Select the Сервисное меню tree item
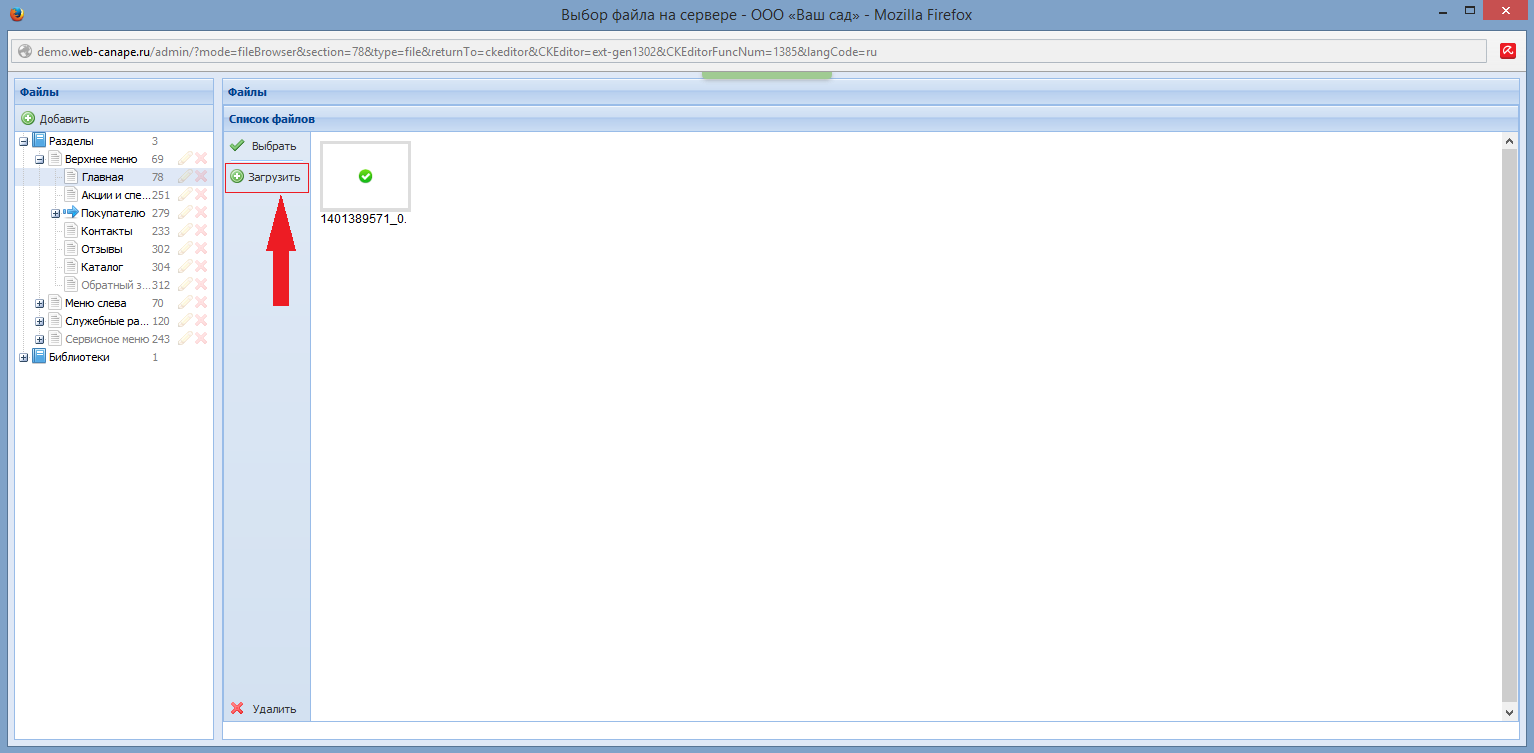The width and height of the screenshot is (1534, 753). pyautogui.click(x=106, y=339)
